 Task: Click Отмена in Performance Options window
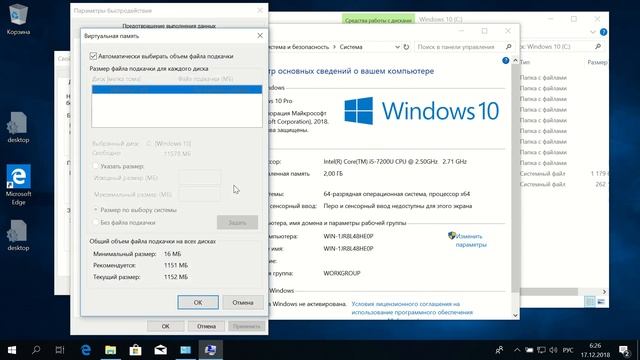(206, 326)
